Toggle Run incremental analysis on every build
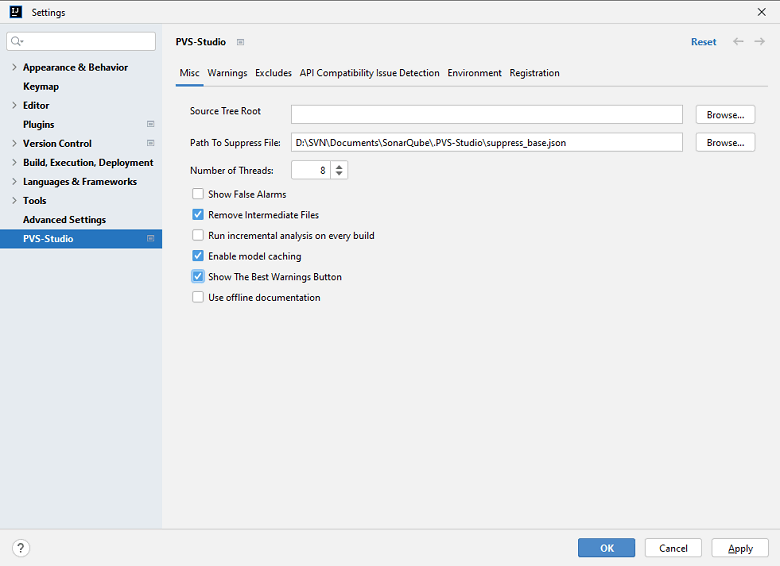This screenshot has width=780, height=566. click(198, 236)
